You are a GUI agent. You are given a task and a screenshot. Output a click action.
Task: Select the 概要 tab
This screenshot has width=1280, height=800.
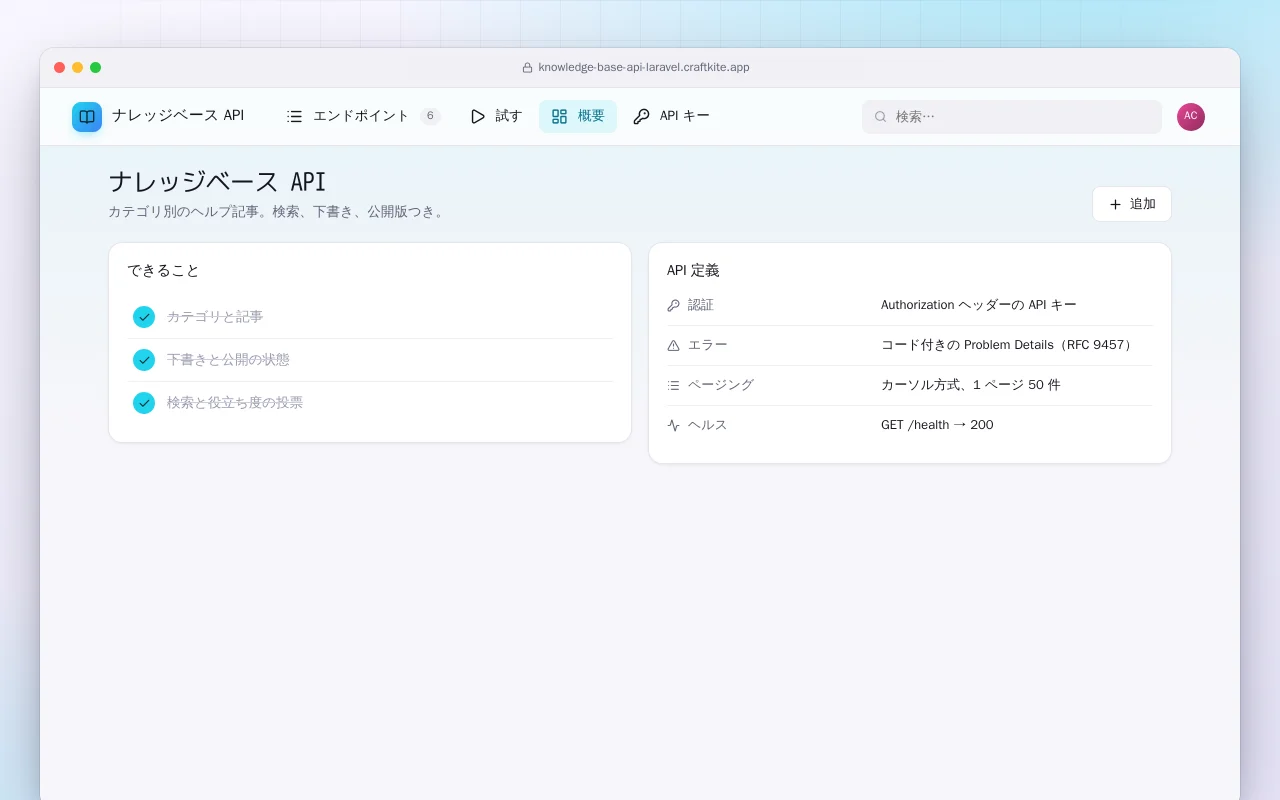click(x=578, y=116)
